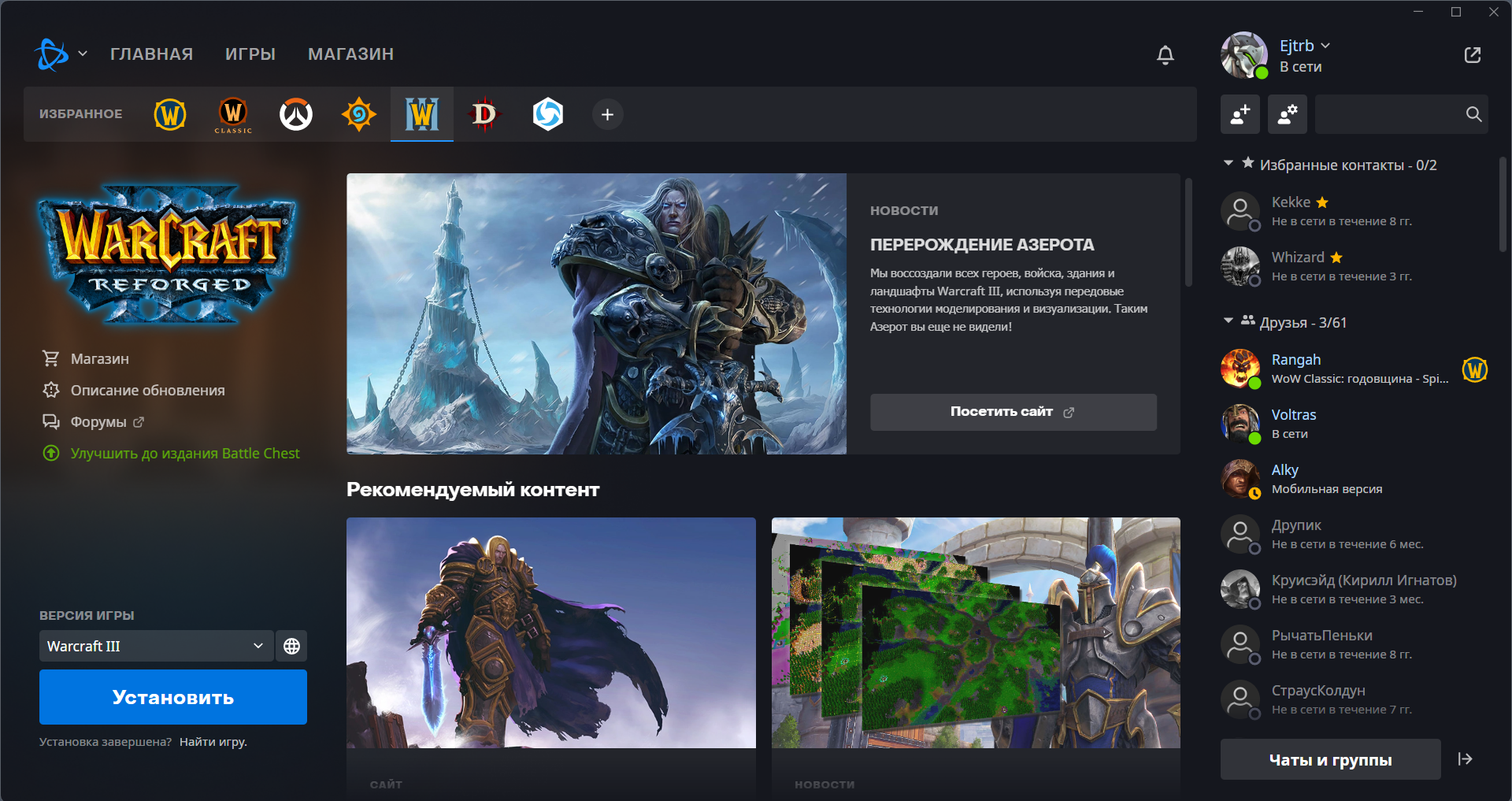Image resolution: width=1512 pixels, height=801 pixels.
Task: Open the Battle.net logo menu
Action: (61, 54)
